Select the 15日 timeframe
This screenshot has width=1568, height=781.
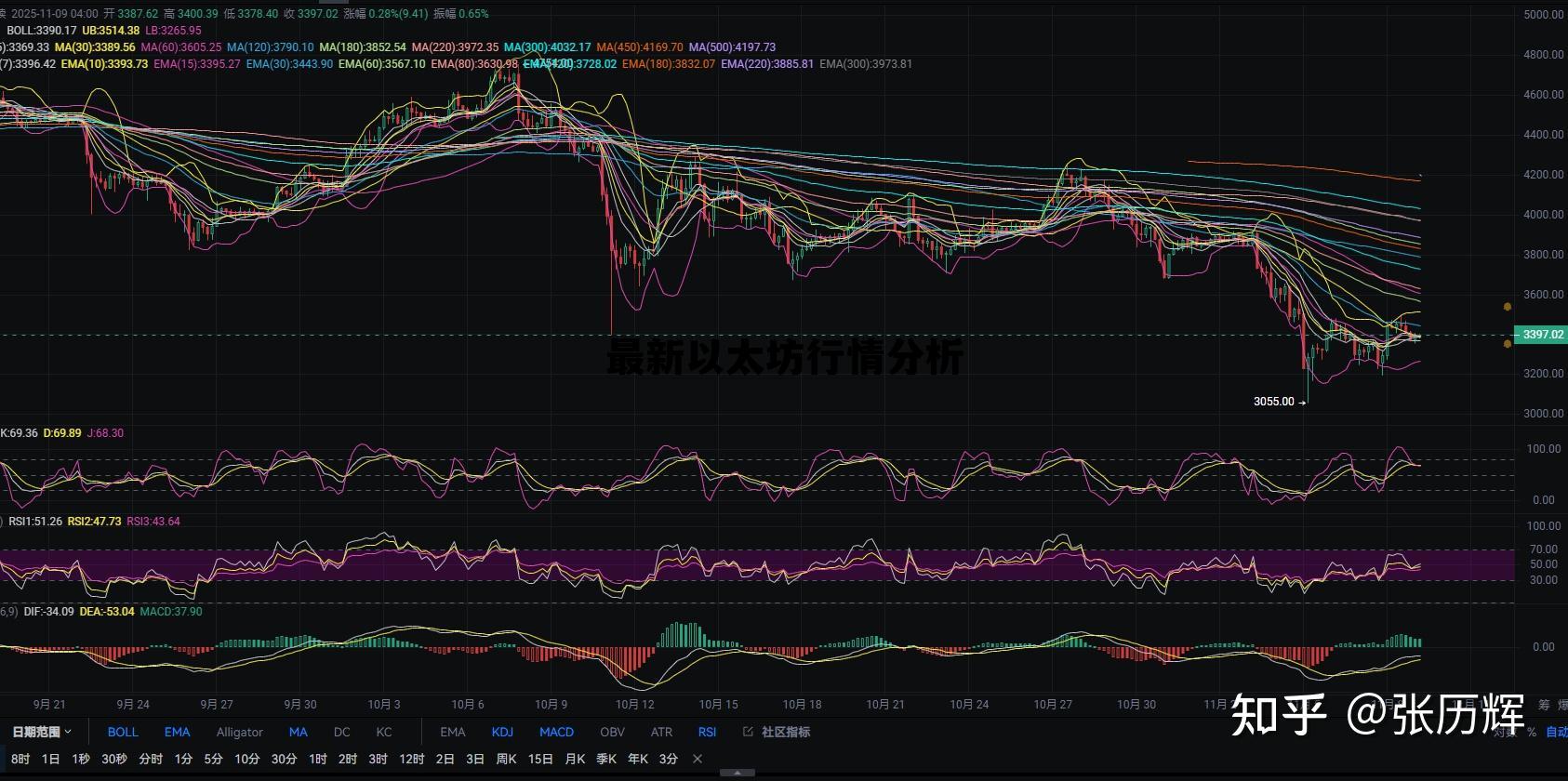[x=540, y=759]
